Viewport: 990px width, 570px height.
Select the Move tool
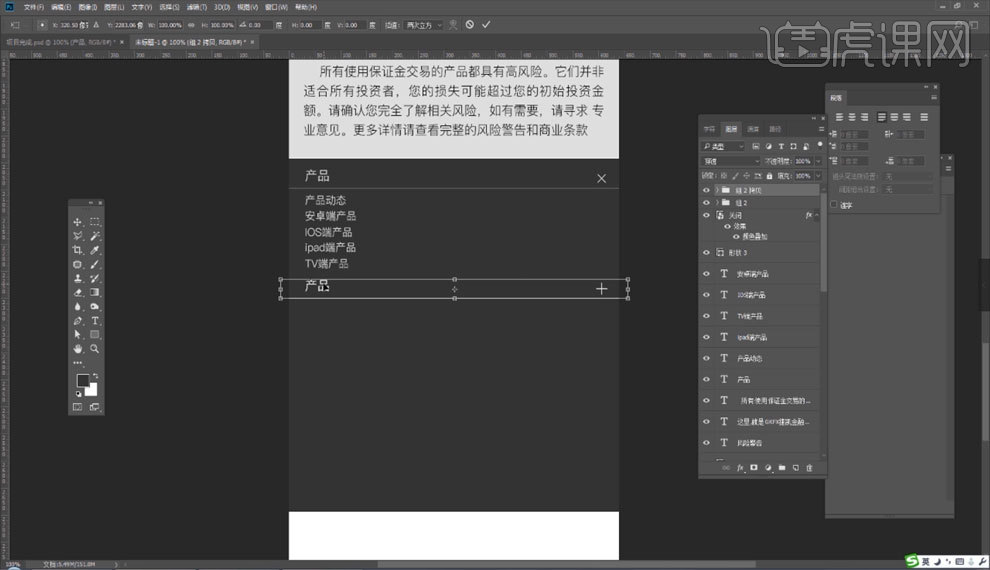click(x=78, y=222)
